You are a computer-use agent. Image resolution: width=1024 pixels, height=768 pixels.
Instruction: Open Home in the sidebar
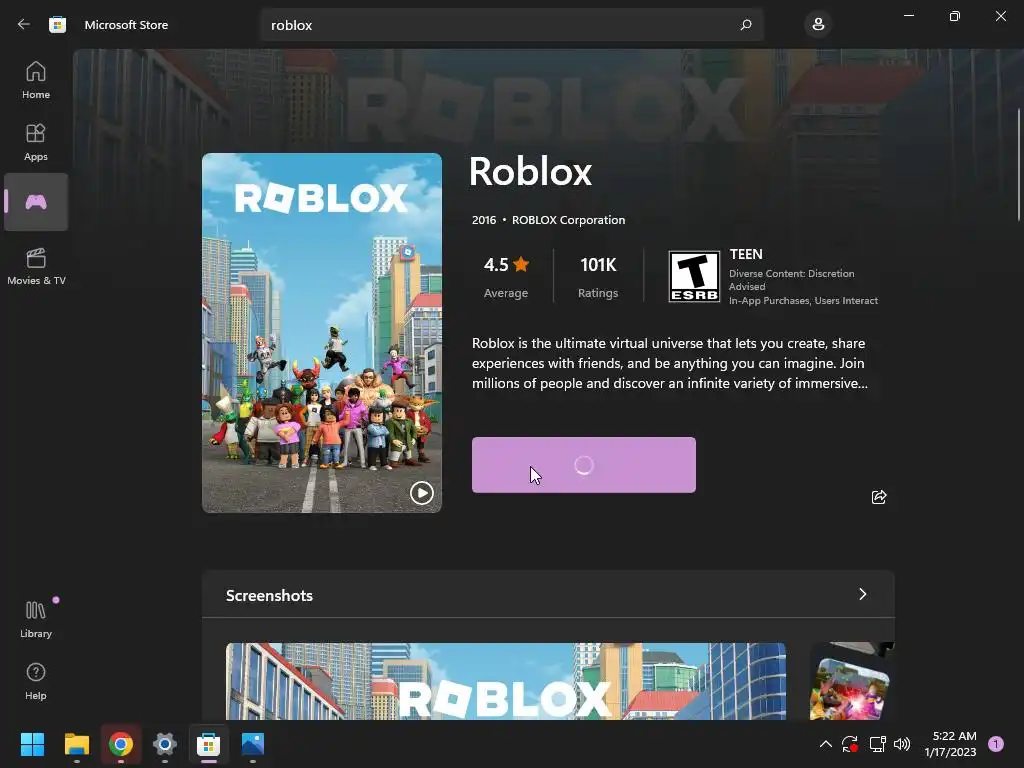click(36, 80)
